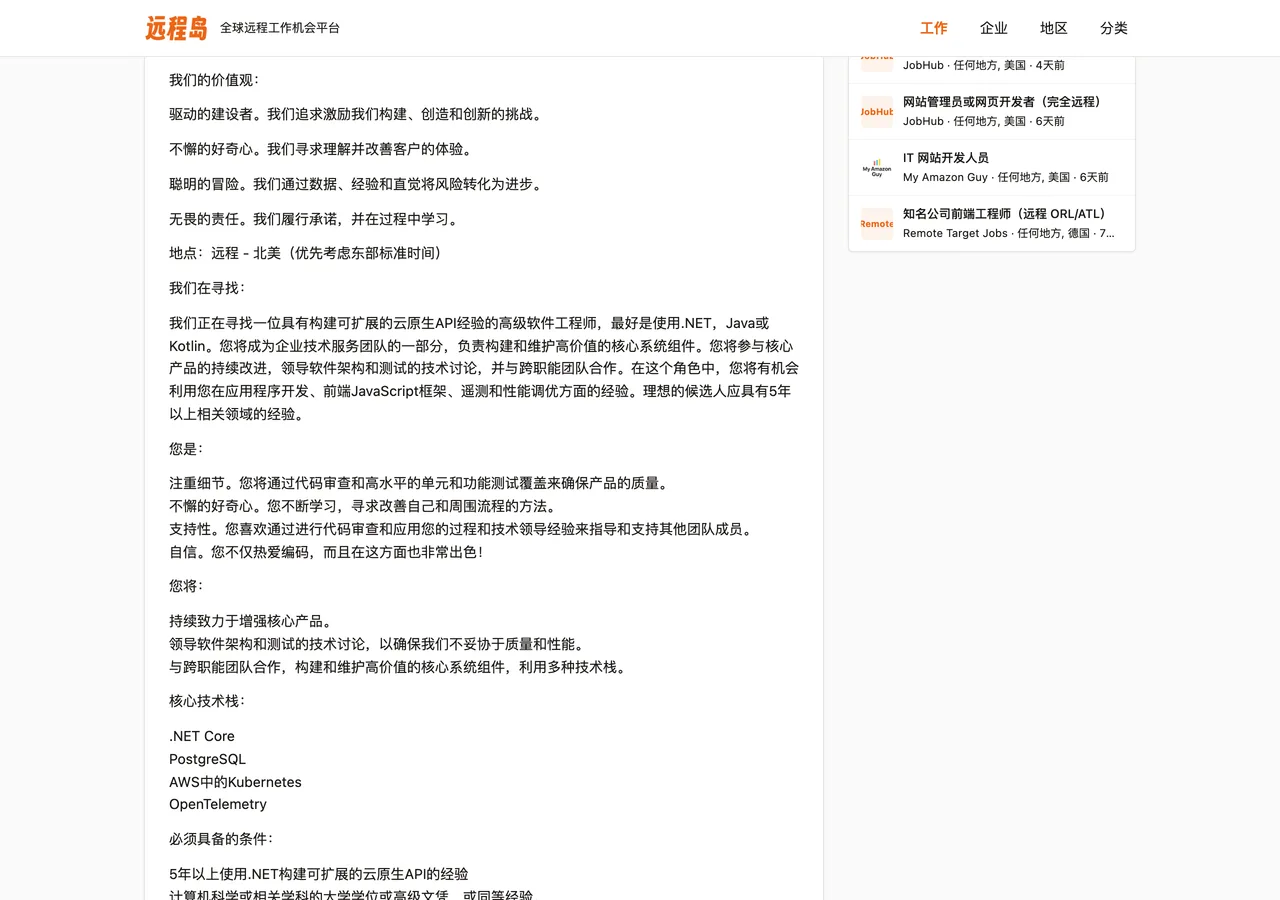Screen dimensions: 1280x900
Task: Click the 全球远程工作机会平台 tagline
Action: pyautogui.click(x=280, y=28)
